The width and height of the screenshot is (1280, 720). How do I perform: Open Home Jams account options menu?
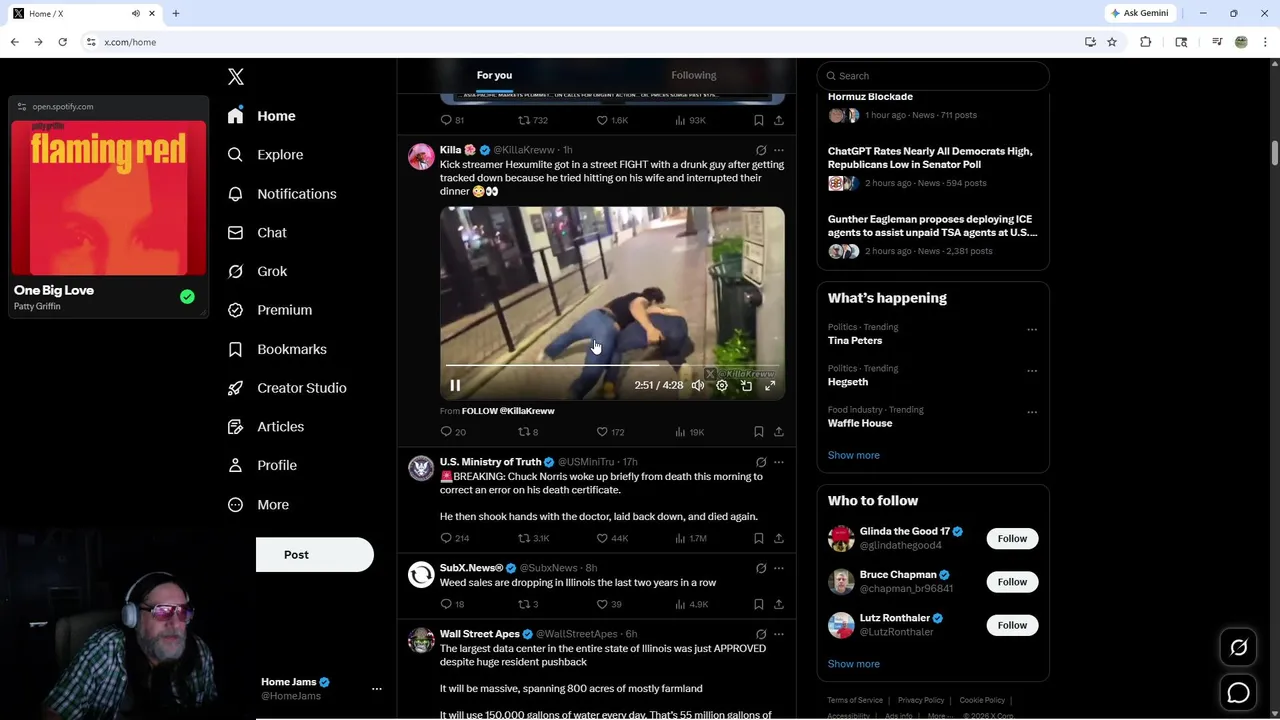[x=377, y=689]
